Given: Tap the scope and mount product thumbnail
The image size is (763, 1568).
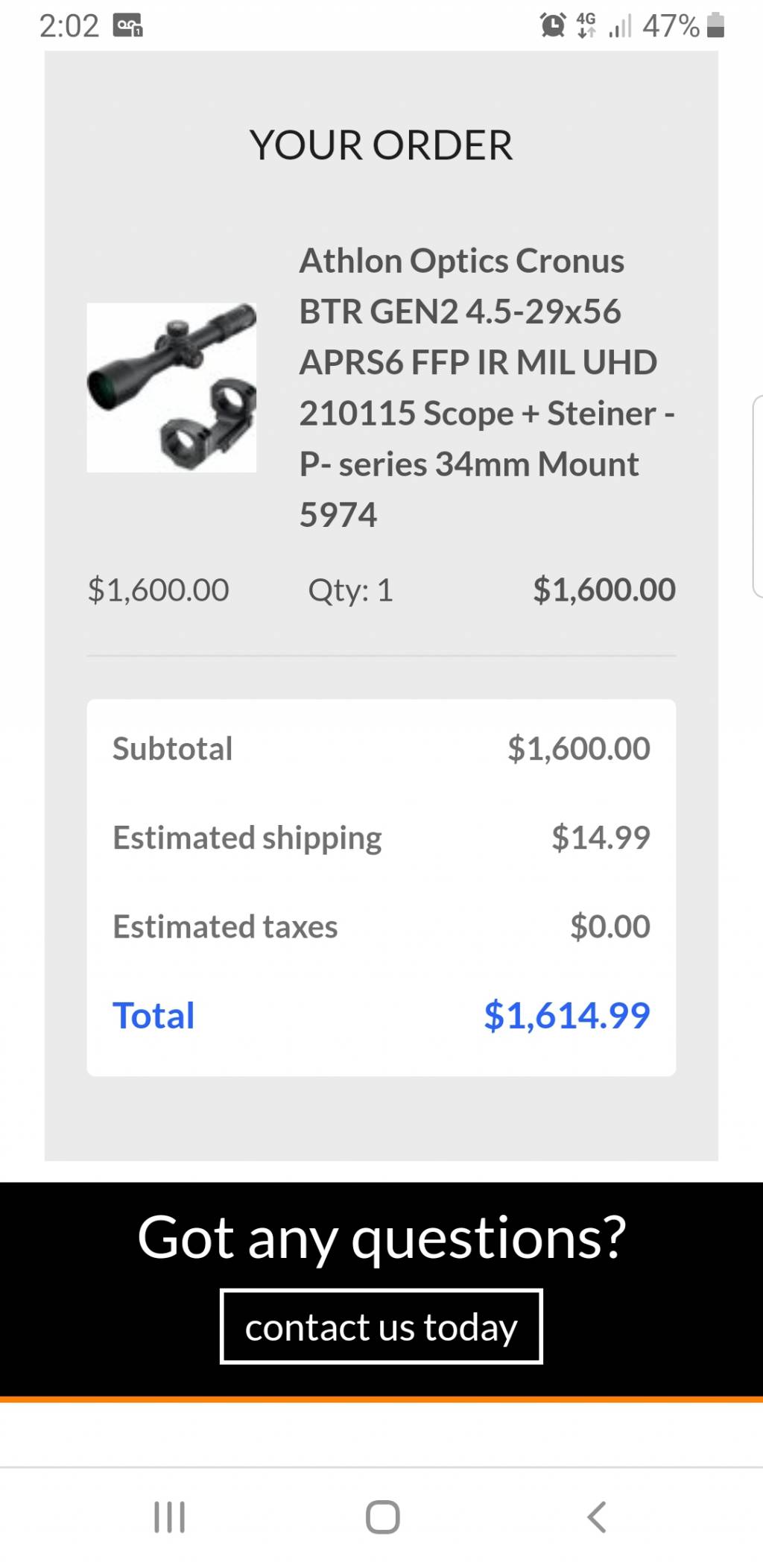Looking at the screenshot, I should (171, 387).
